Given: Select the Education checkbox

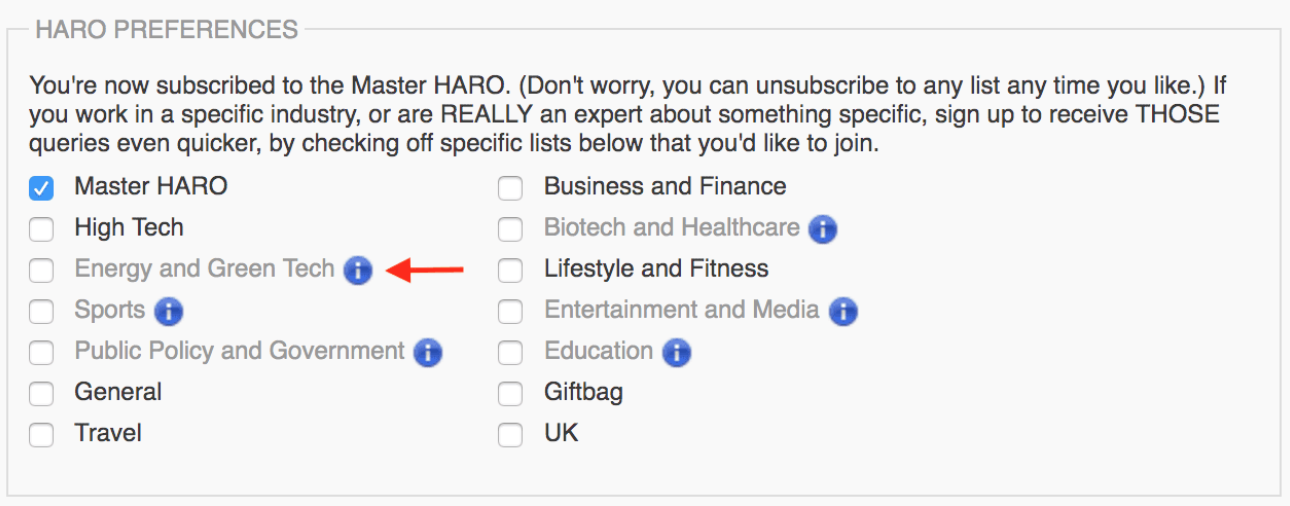Looking at the screenshot, I should click(510, 353).
